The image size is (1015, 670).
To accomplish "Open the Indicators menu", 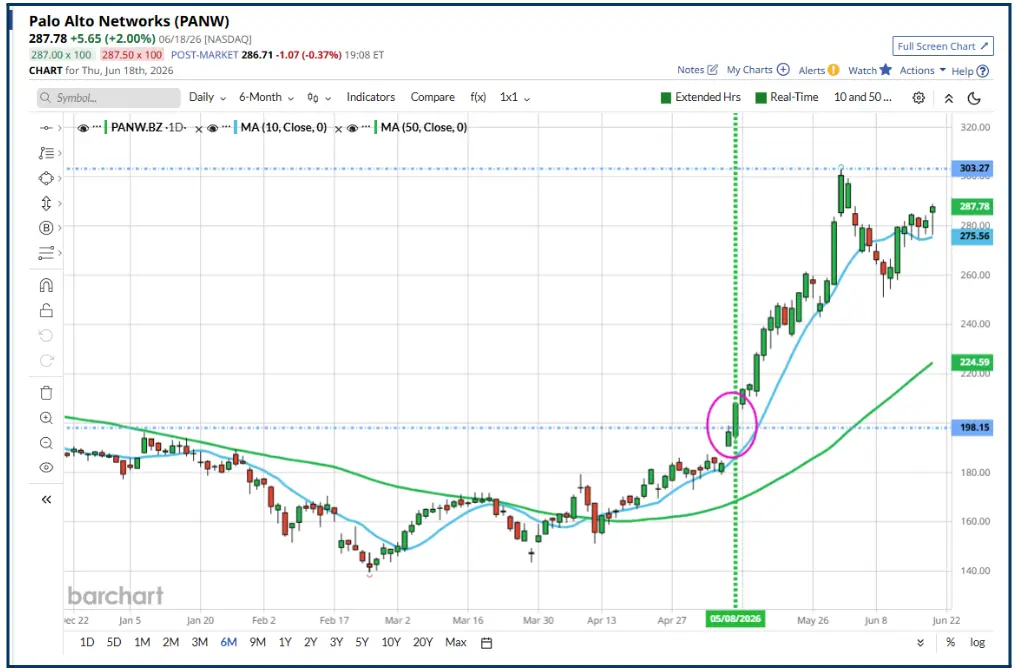I will pyautogui.click(x=370, y=97).
